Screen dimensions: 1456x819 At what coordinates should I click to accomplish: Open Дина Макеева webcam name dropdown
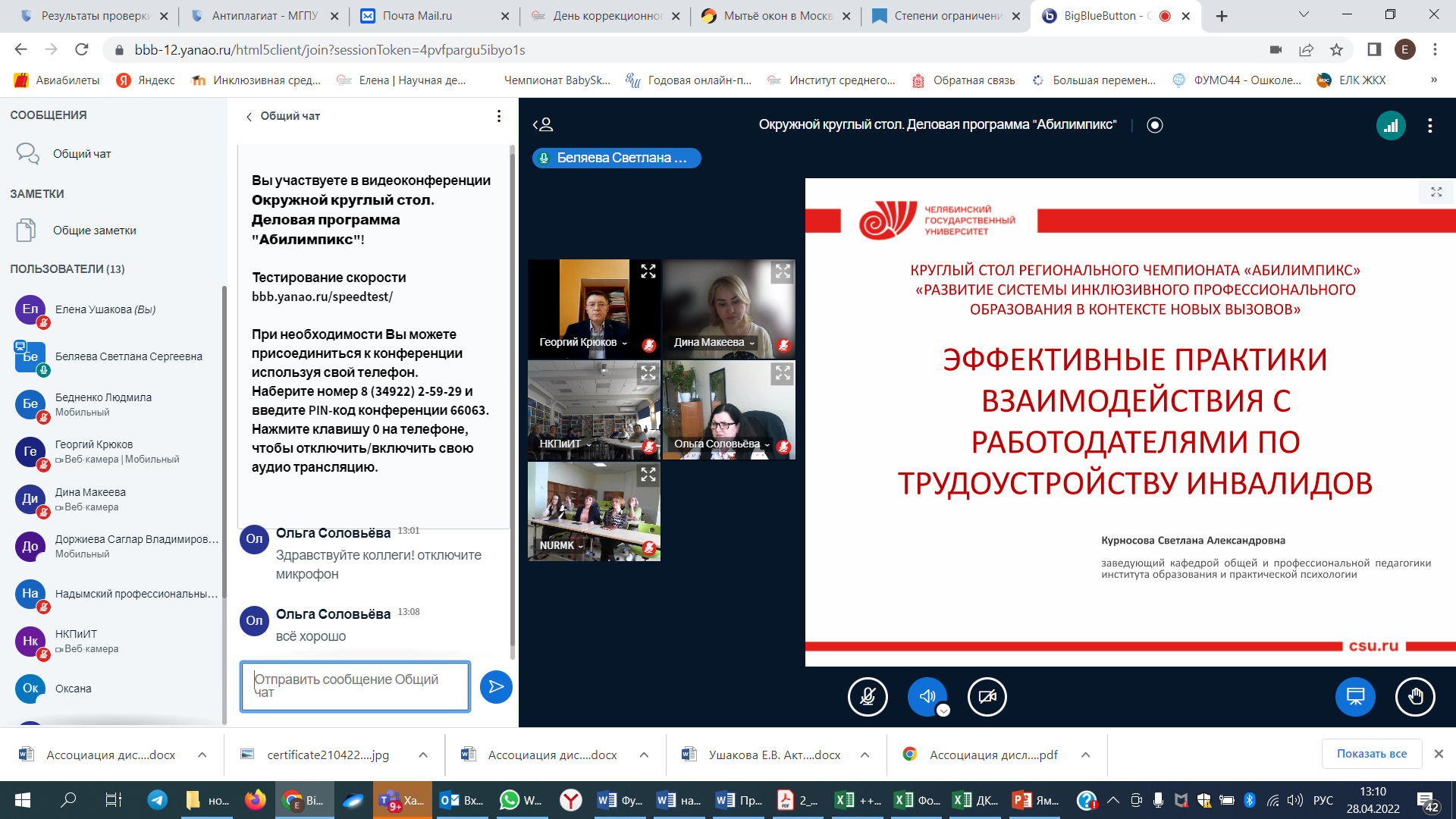tap(714, 343)
